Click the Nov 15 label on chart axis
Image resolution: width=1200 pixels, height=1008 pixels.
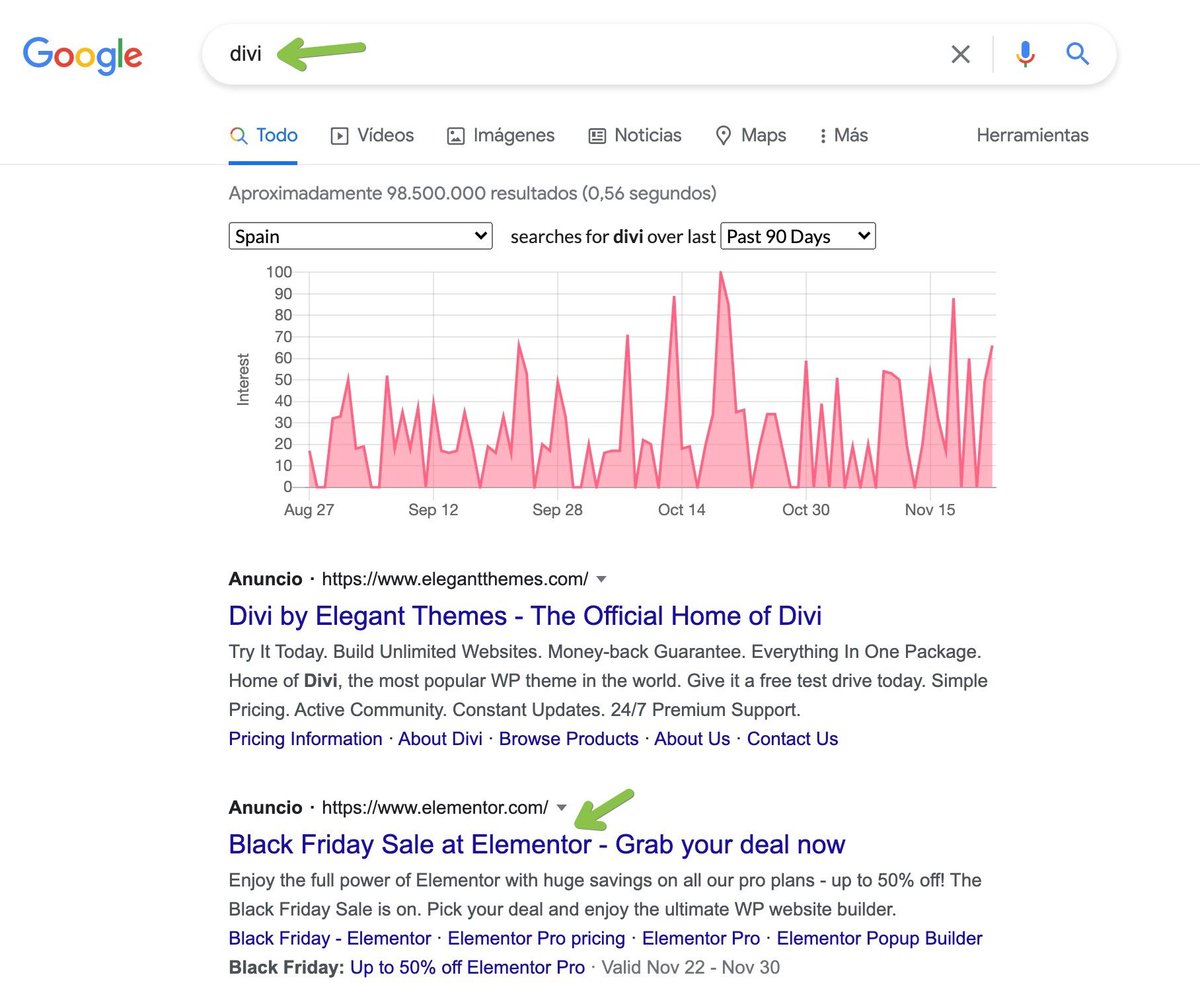pyautogui.click(x=930, y=510)
